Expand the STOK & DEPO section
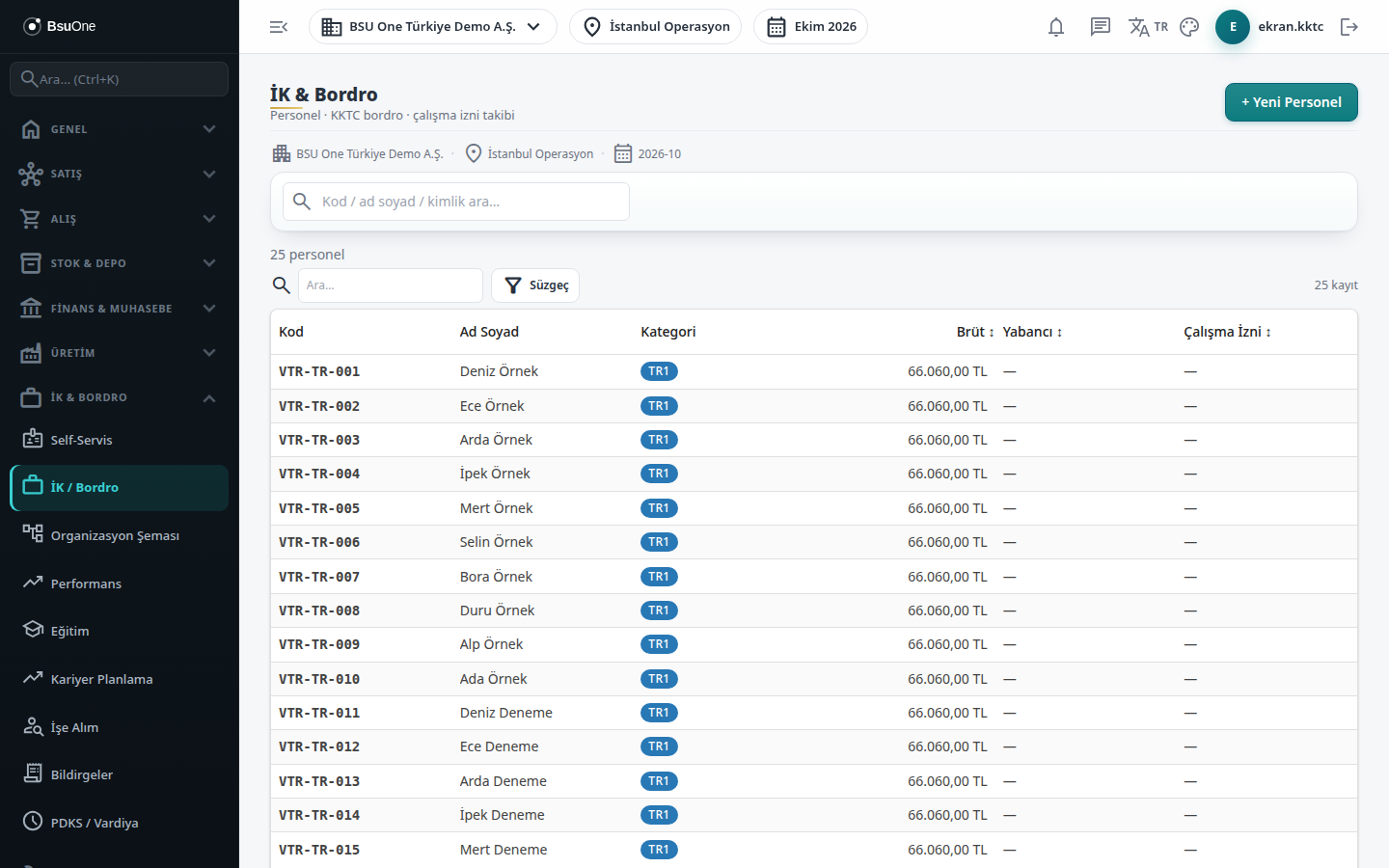 [x=120, y=263]
